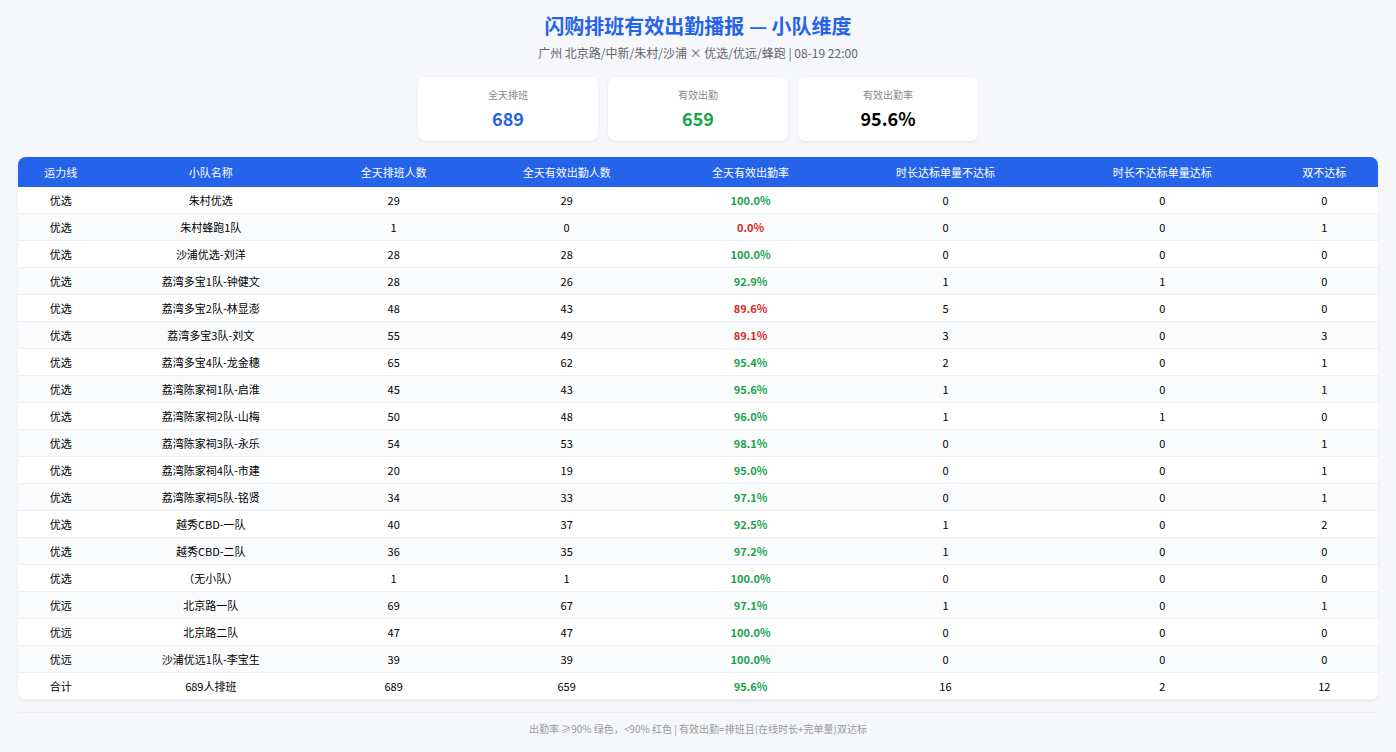Viewport: 1396px width, 752px height.
Task: Click total effective attendance 659 in 合计 row
Action: pyautogui.click(x=567, y=687)
